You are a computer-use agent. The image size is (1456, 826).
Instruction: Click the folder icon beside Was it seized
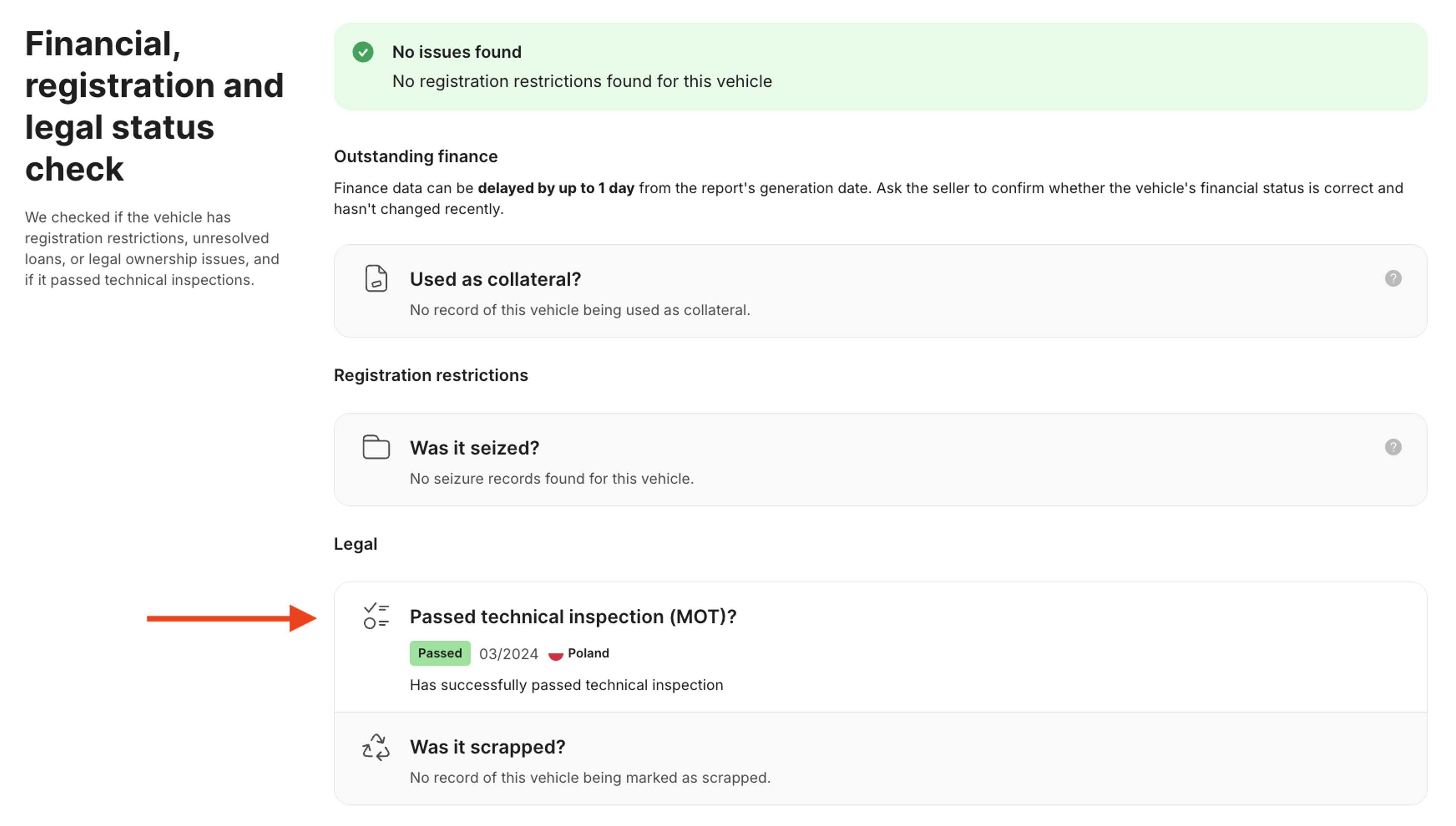tap(376, 447)
